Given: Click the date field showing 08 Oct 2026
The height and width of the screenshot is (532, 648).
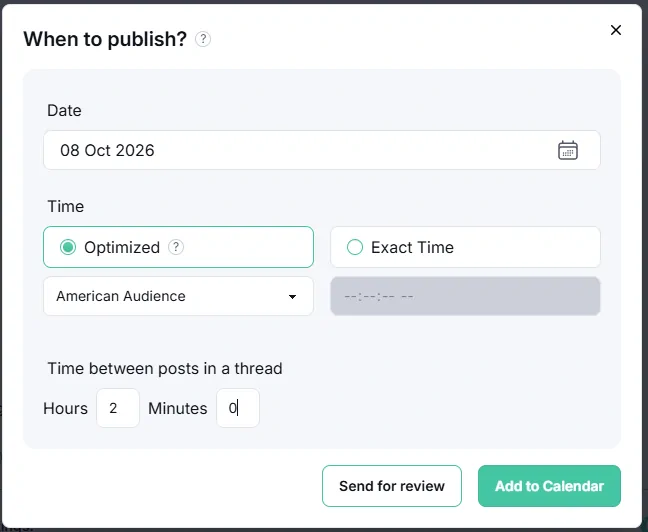Looking at the screenshot, I should click(x=322, y=150).
